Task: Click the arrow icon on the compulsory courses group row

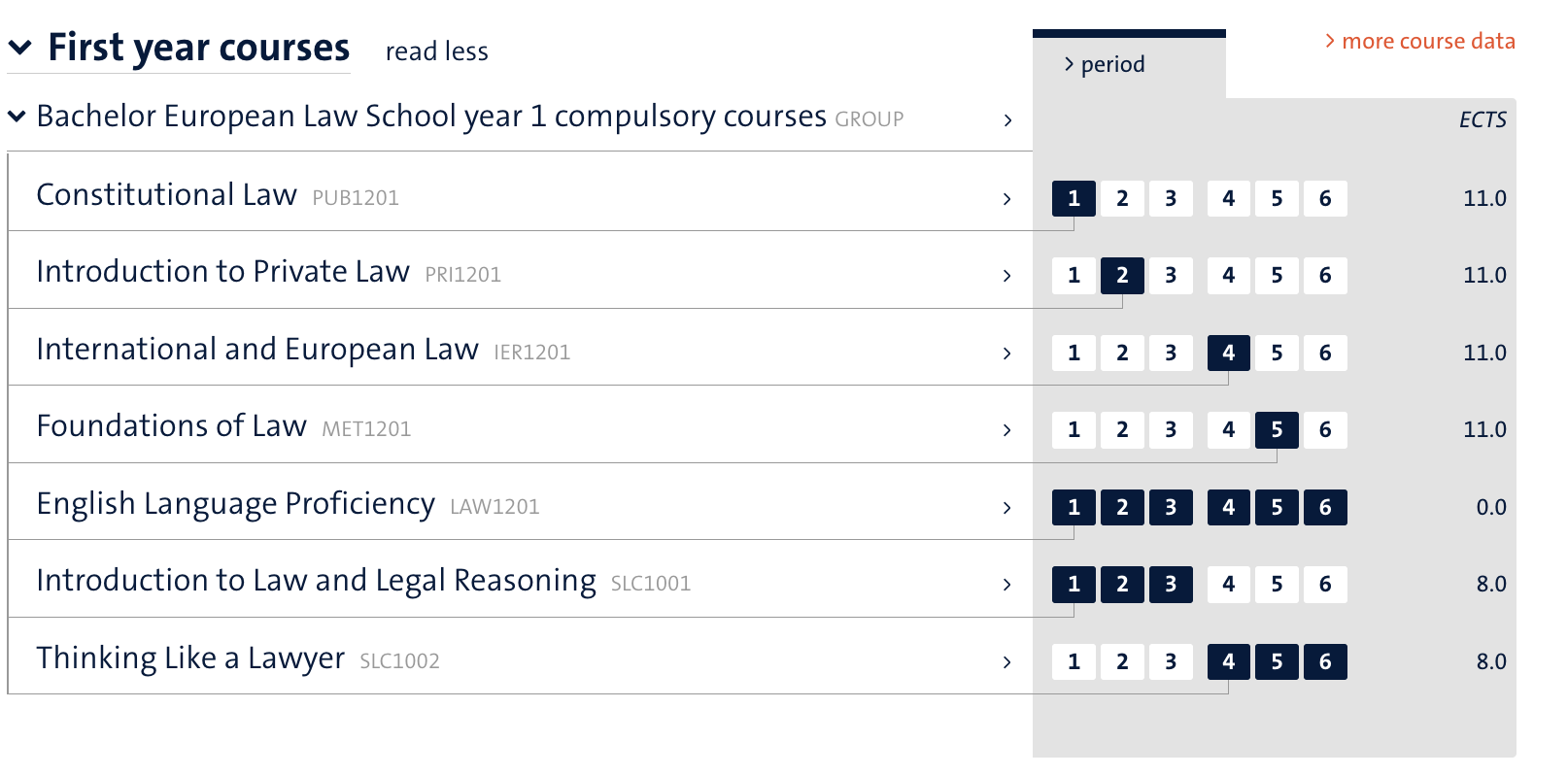Action: tap(1007, 120)
